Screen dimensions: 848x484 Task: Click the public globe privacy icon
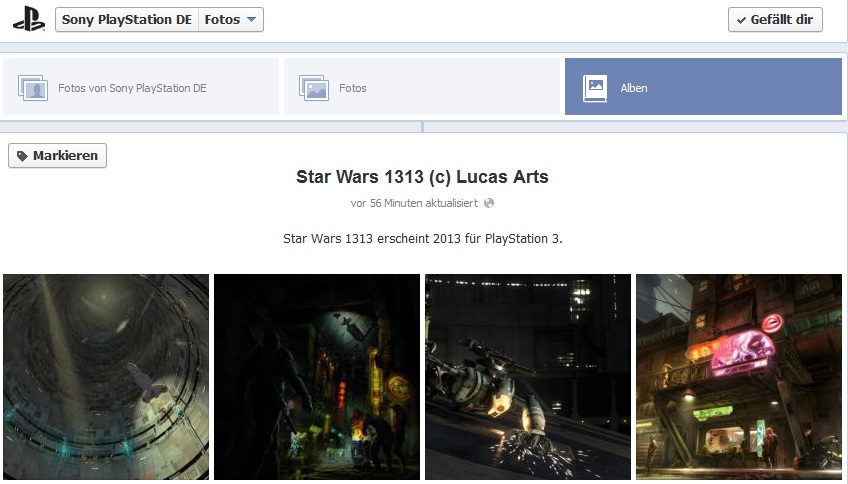(x=489, y=203)
